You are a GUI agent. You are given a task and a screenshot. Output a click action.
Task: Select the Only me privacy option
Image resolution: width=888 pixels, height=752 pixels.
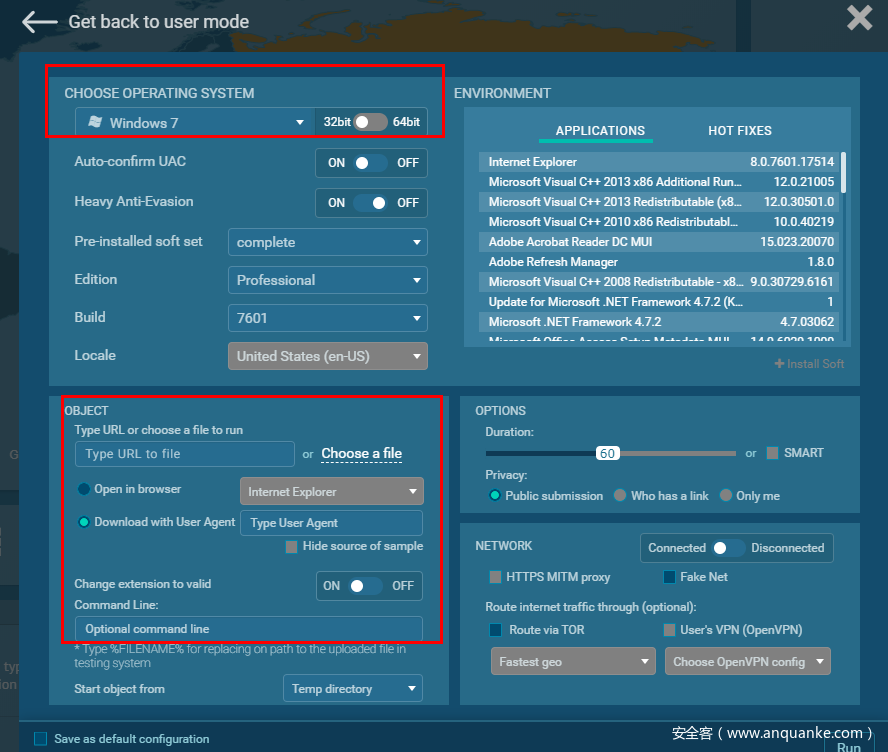(726, 496)
